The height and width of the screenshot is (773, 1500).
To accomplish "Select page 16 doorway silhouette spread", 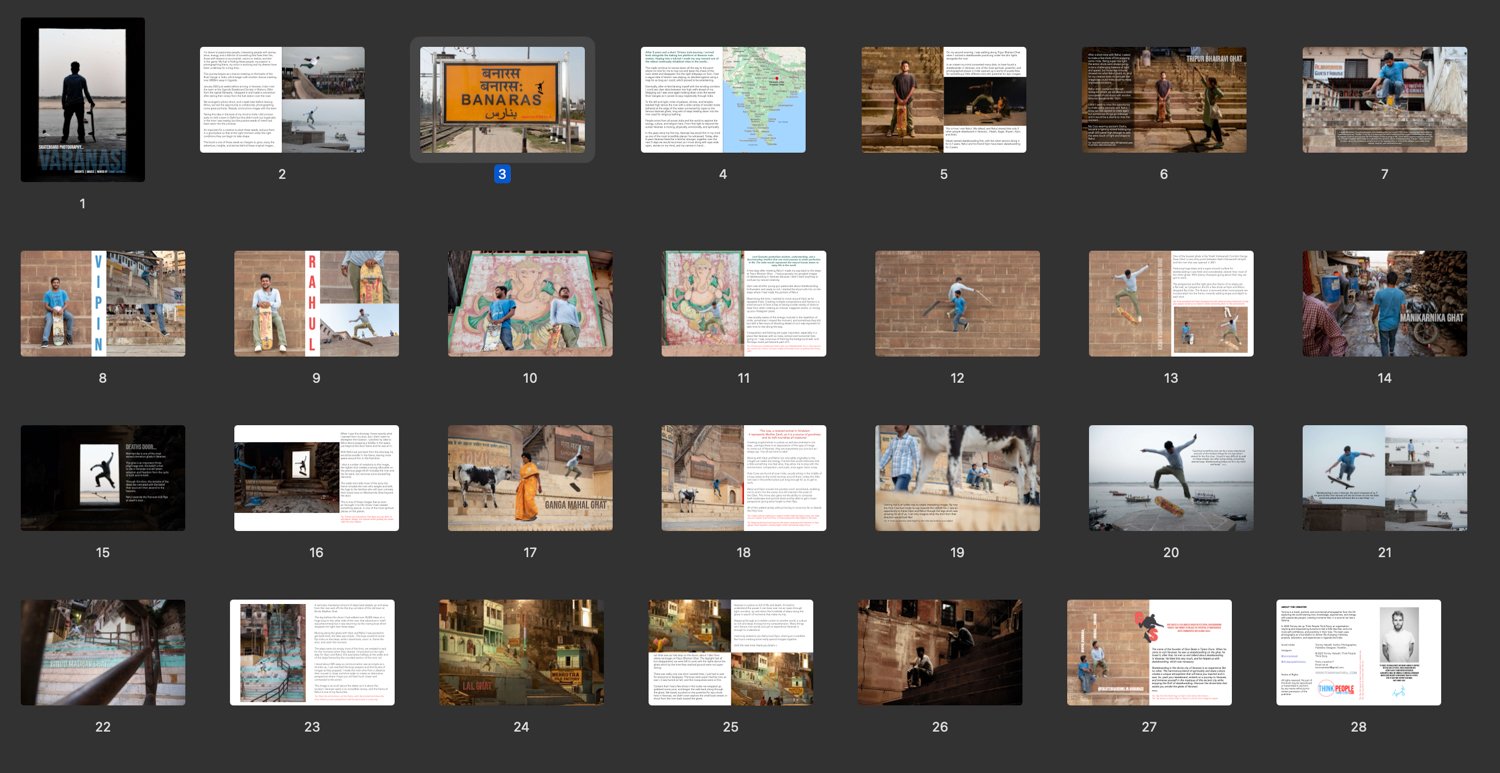I will [316, 478].
